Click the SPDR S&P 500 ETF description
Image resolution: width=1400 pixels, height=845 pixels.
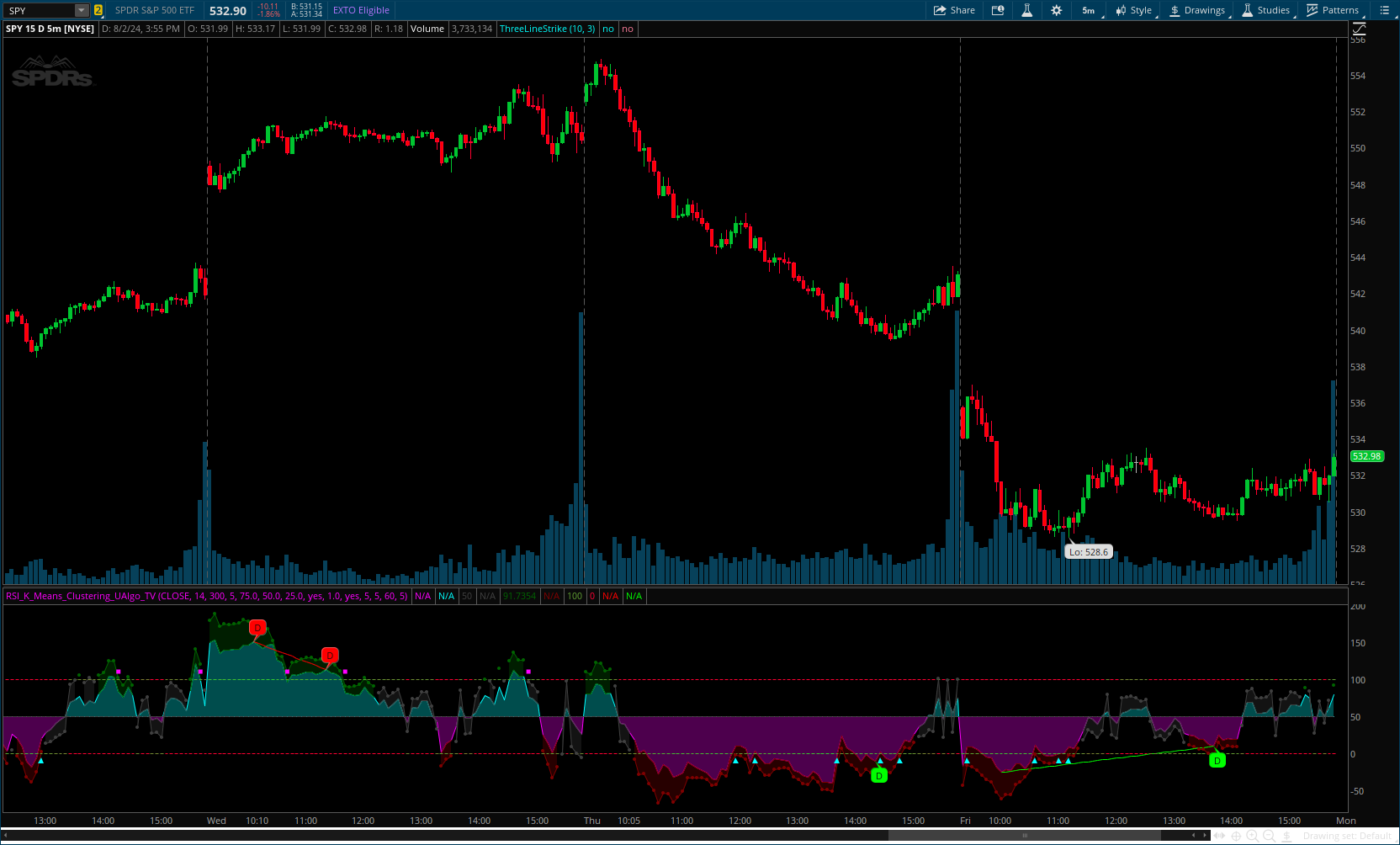coord(155,10)
